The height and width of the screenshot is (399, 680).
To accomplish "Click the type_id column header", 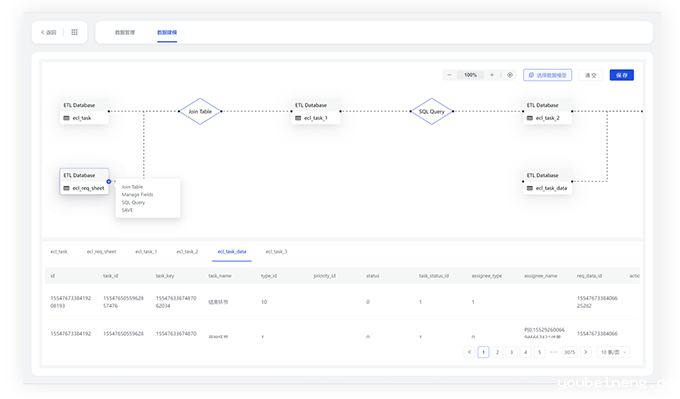I will 269,276.
